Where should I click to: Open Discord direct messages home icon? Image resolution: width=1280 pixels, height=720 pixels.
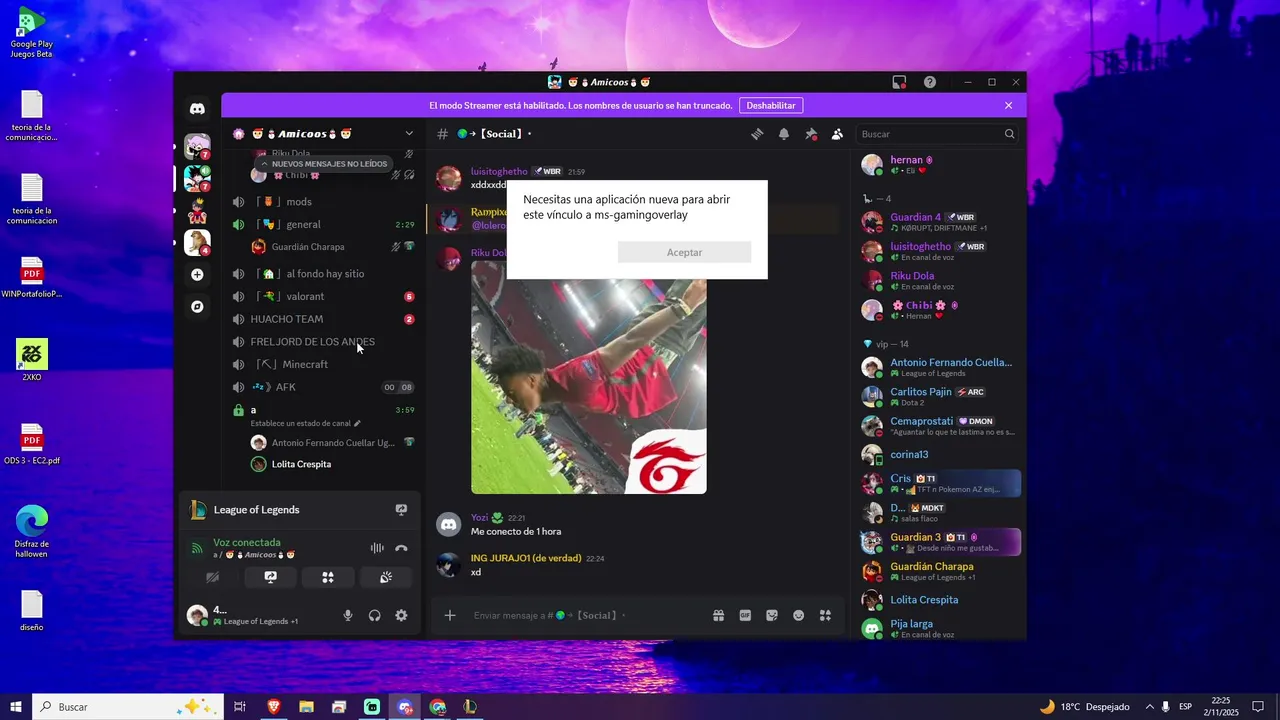(x=197, y=109)
